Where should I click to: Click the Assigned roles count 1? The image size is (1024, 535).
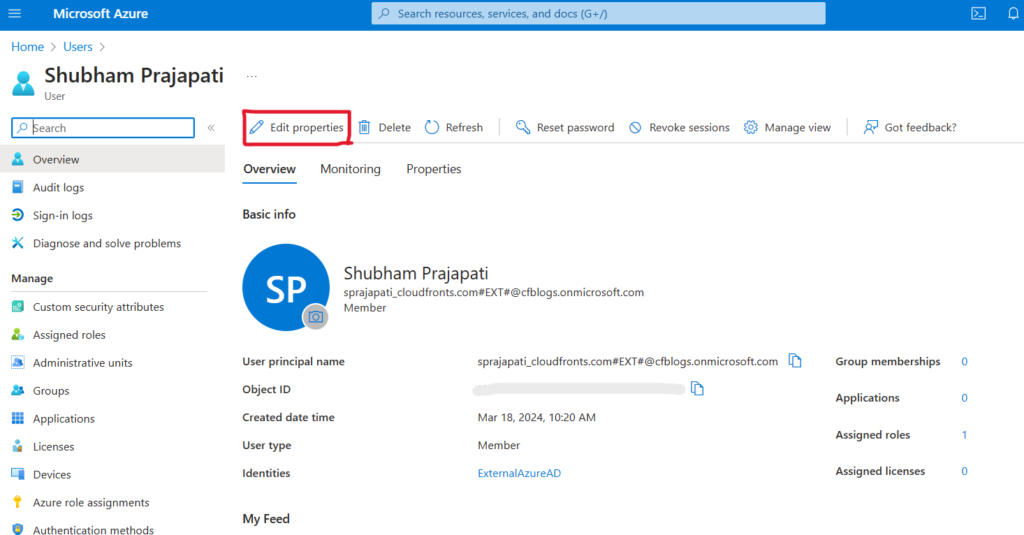coord(964,435)
